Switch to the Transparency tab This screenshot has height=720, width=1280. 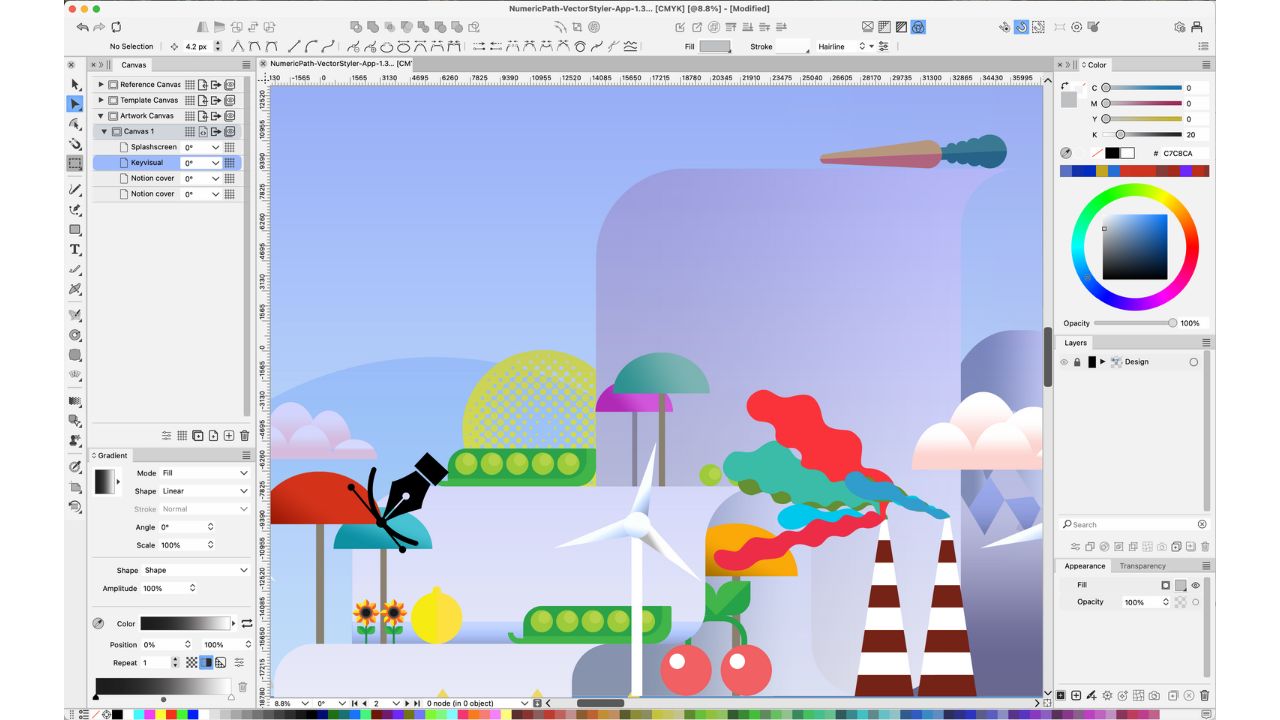pos(1142,566)
